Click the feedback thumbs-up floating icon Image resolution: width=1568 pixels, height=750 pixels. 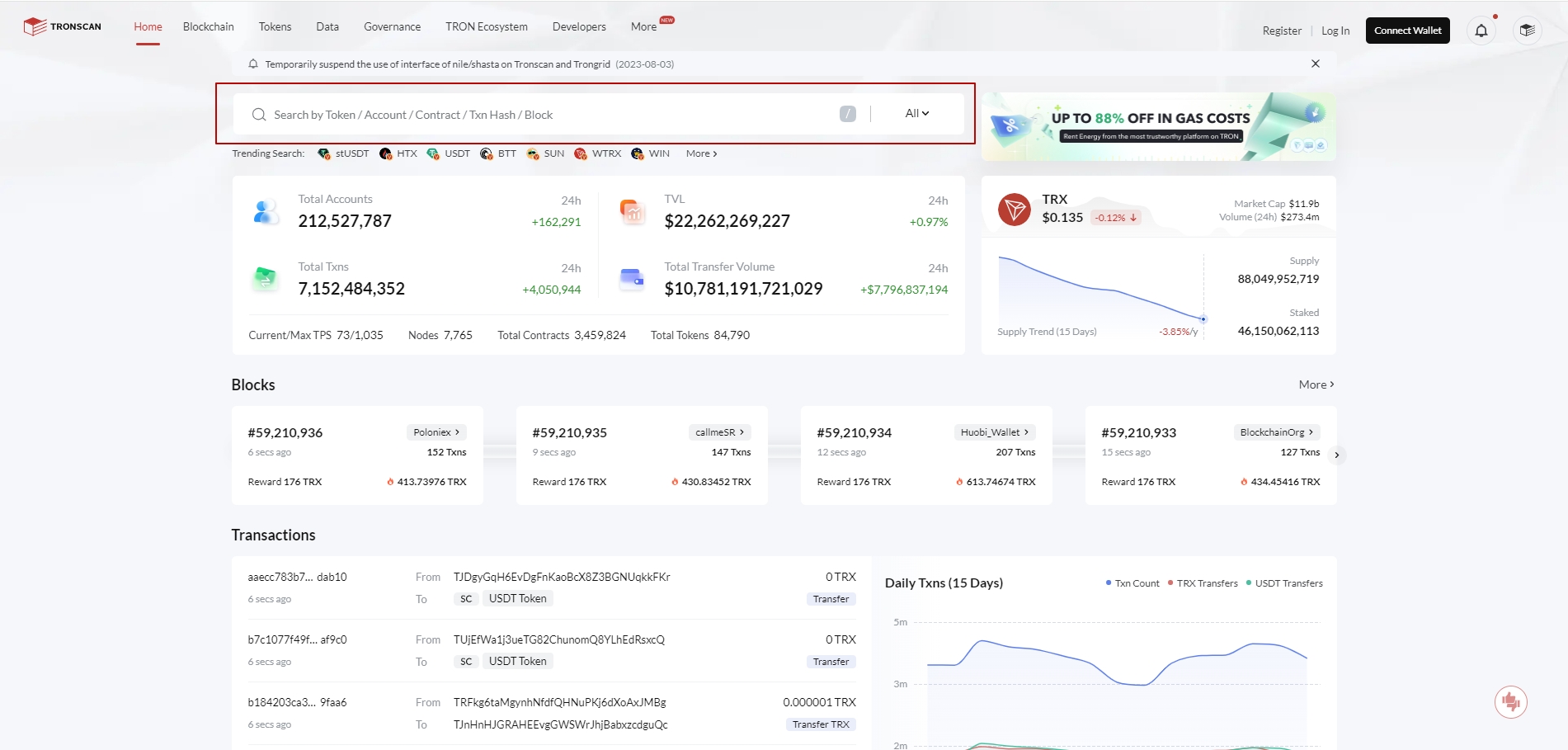(1511, 702)
